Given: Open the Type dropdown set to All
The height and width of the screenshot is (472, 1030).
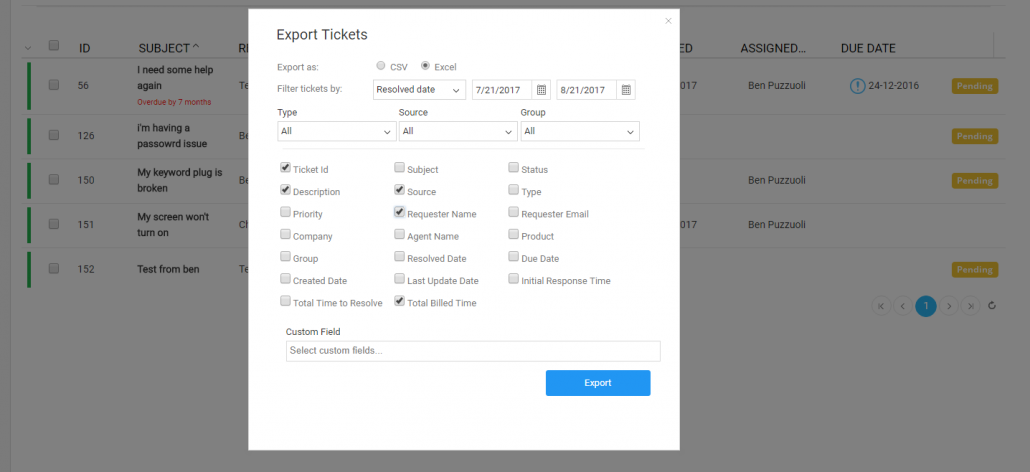Looking at the screenshot, I should coord(336,131).
